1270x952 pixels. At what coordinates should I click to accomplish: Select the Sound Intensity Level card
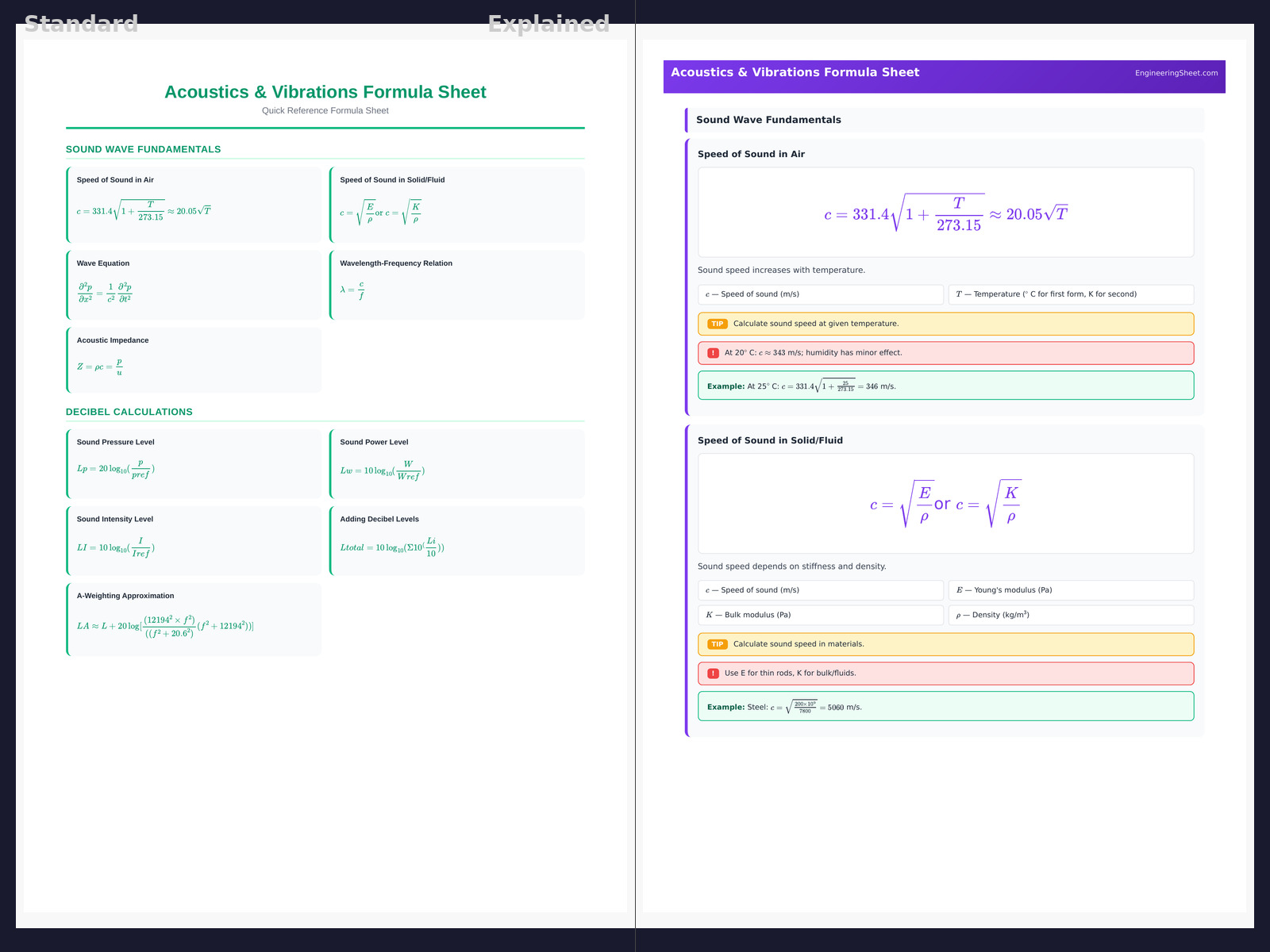point(194,541)
